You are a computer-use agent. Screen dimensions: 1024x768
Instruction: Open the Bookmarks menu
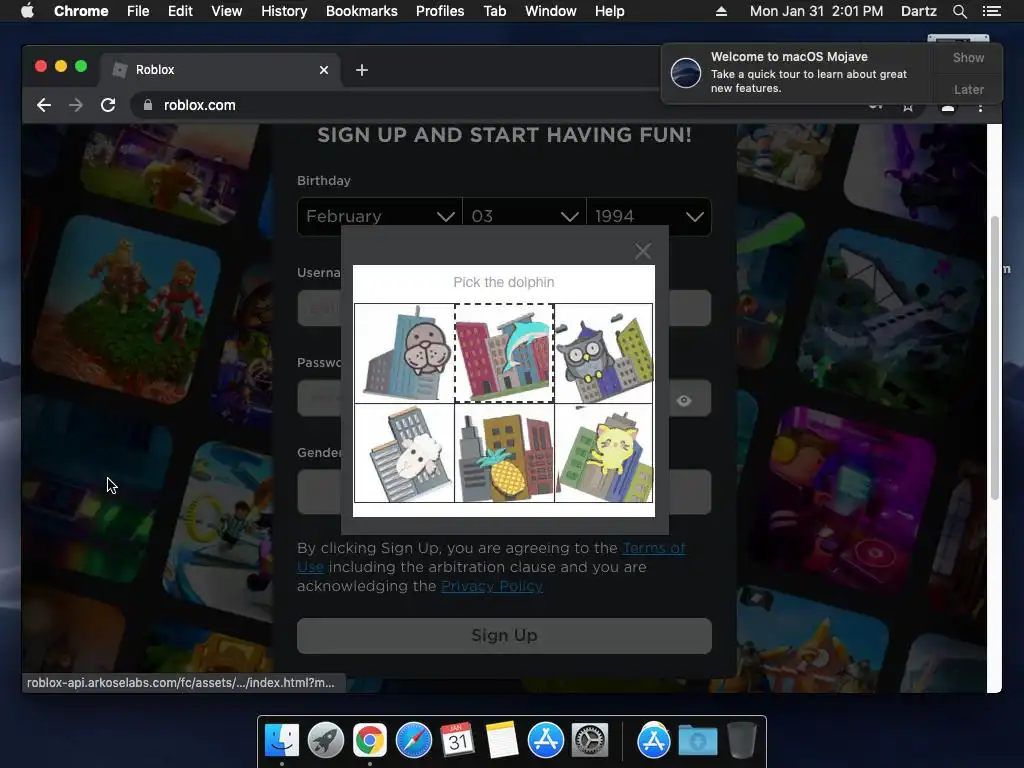(x=362, y=11)
